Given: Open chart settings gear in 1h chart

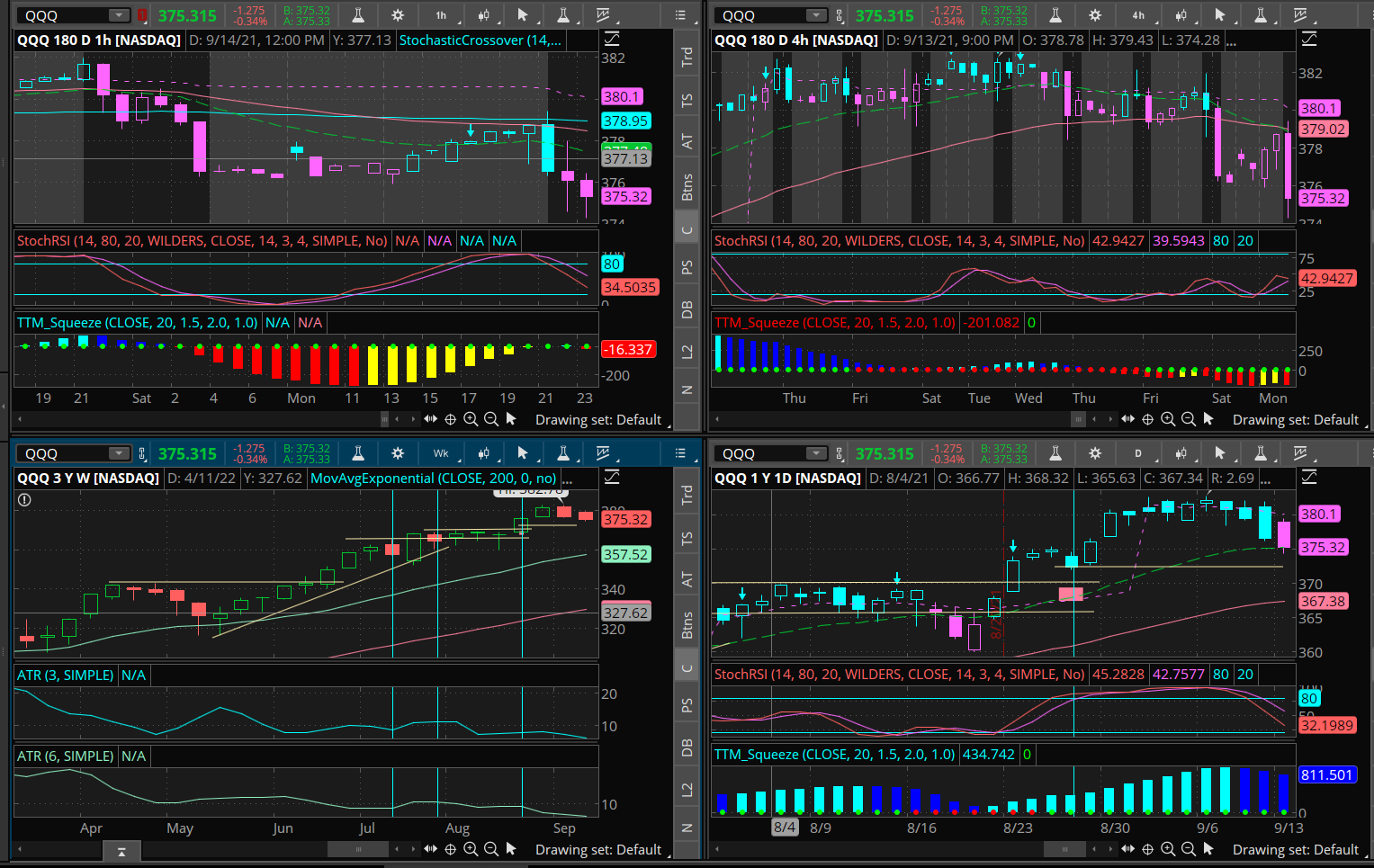Looking at the screenshot, I should pyautogui.click(x=398, y=15).
